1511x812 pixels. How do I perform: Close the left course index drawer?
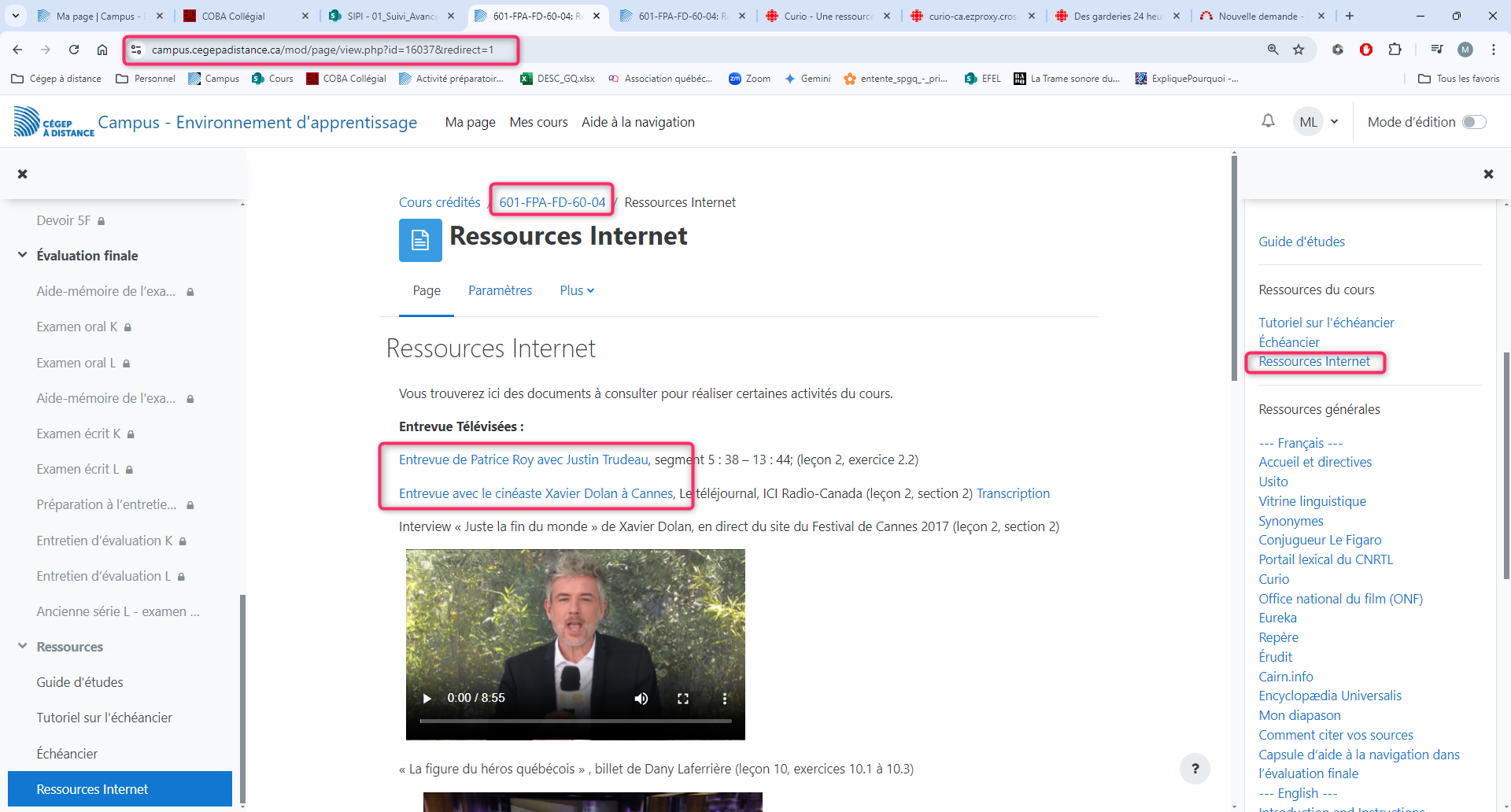(x=23, y=174)
